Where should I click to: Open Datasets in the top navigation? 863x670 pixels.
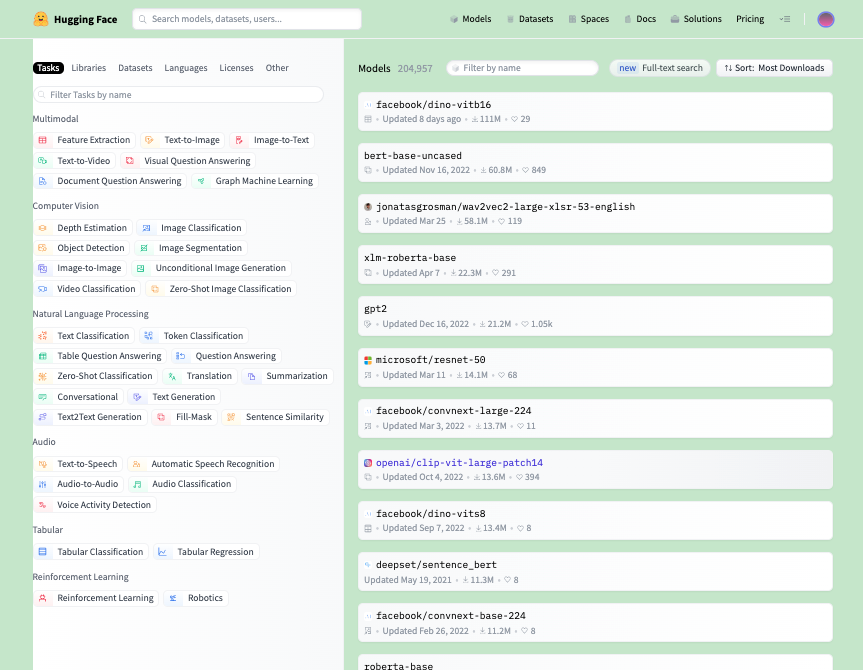tap(530, 19)
